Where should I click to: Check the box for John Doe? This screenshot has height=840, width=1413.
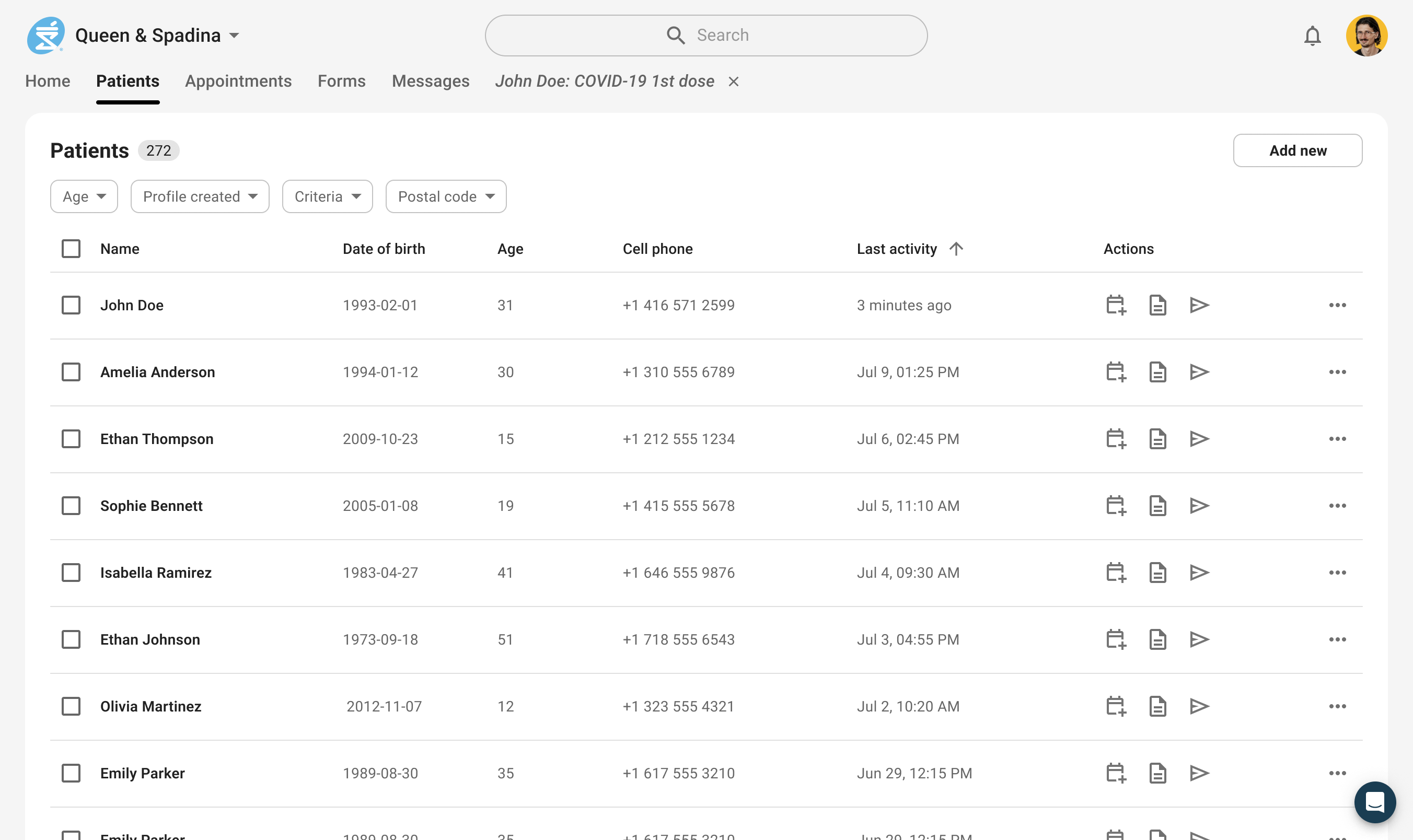coord(71,305)
